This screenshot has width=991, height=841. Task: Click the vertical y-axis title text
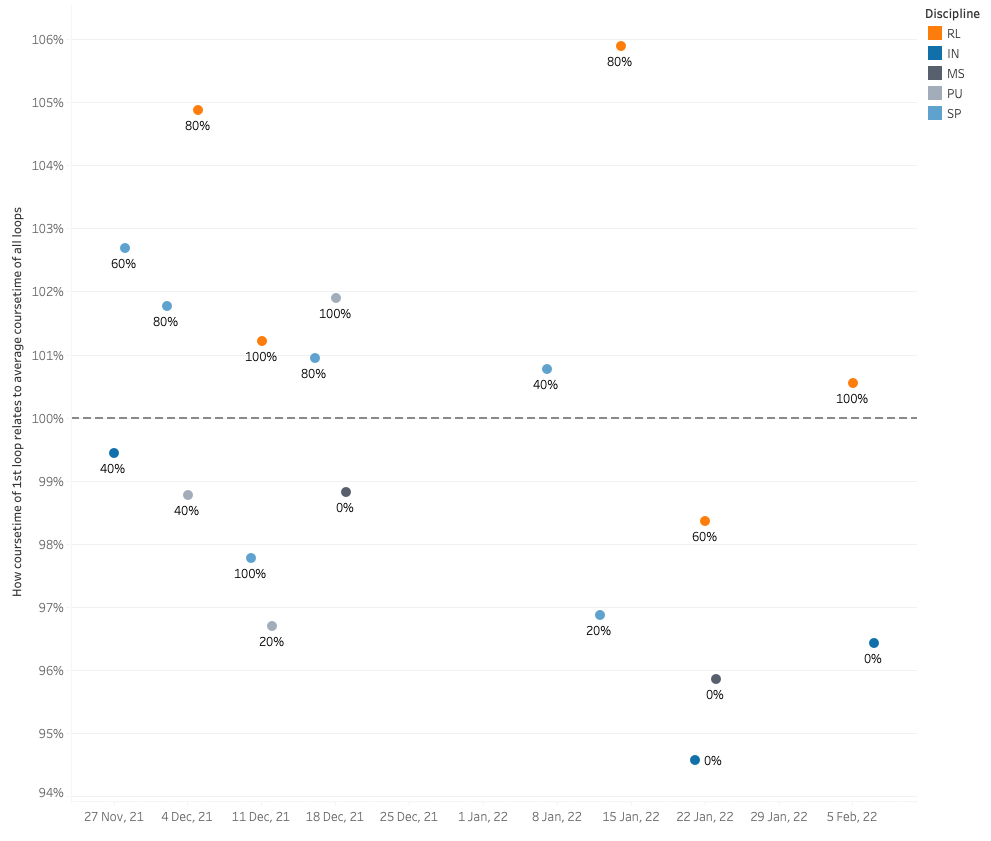coord(18,402)
